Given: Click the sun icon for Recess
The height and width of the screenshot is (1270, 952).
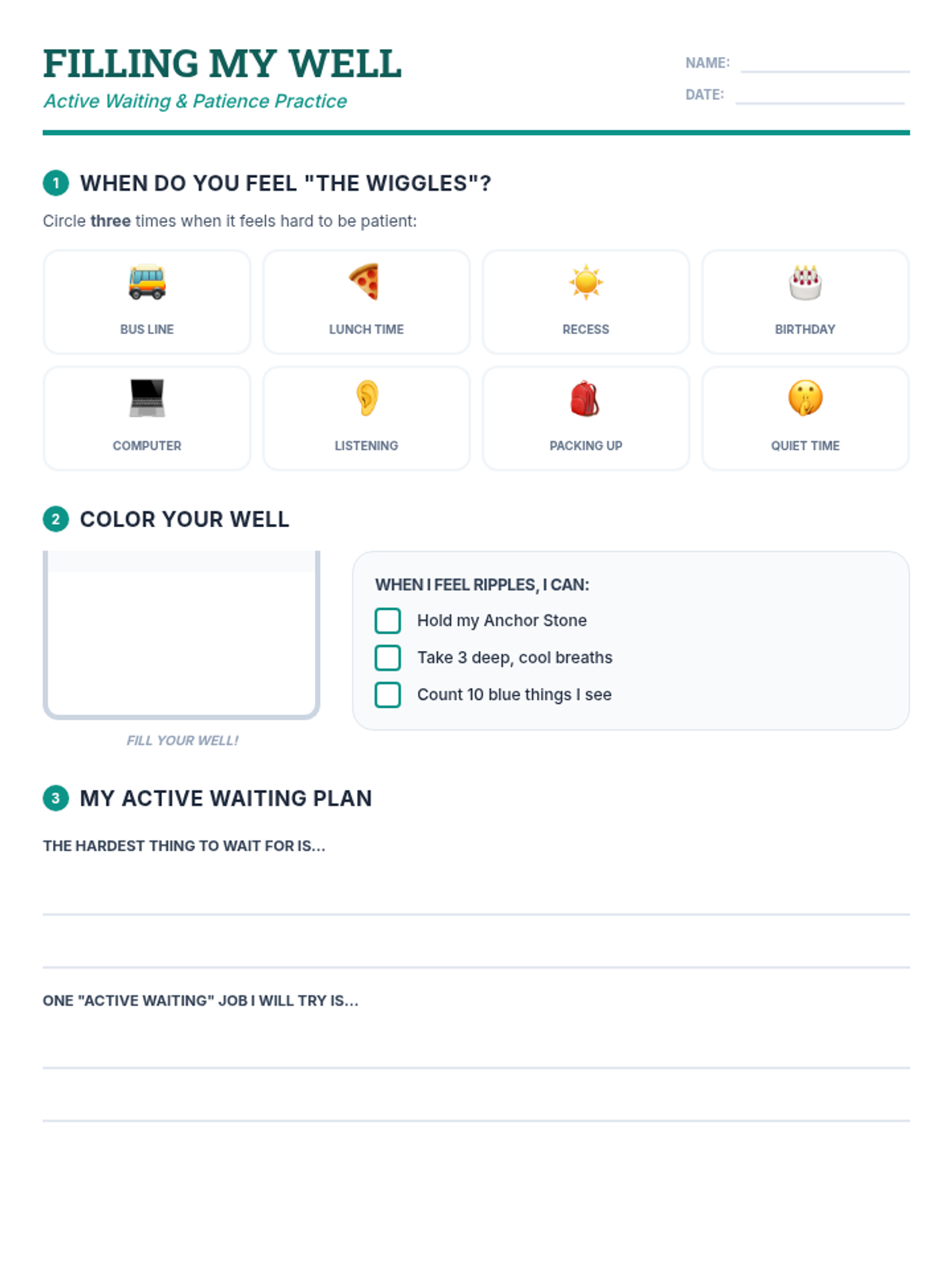Looking at the screenshot, I should pyautogui.click(x=585, y=282).
